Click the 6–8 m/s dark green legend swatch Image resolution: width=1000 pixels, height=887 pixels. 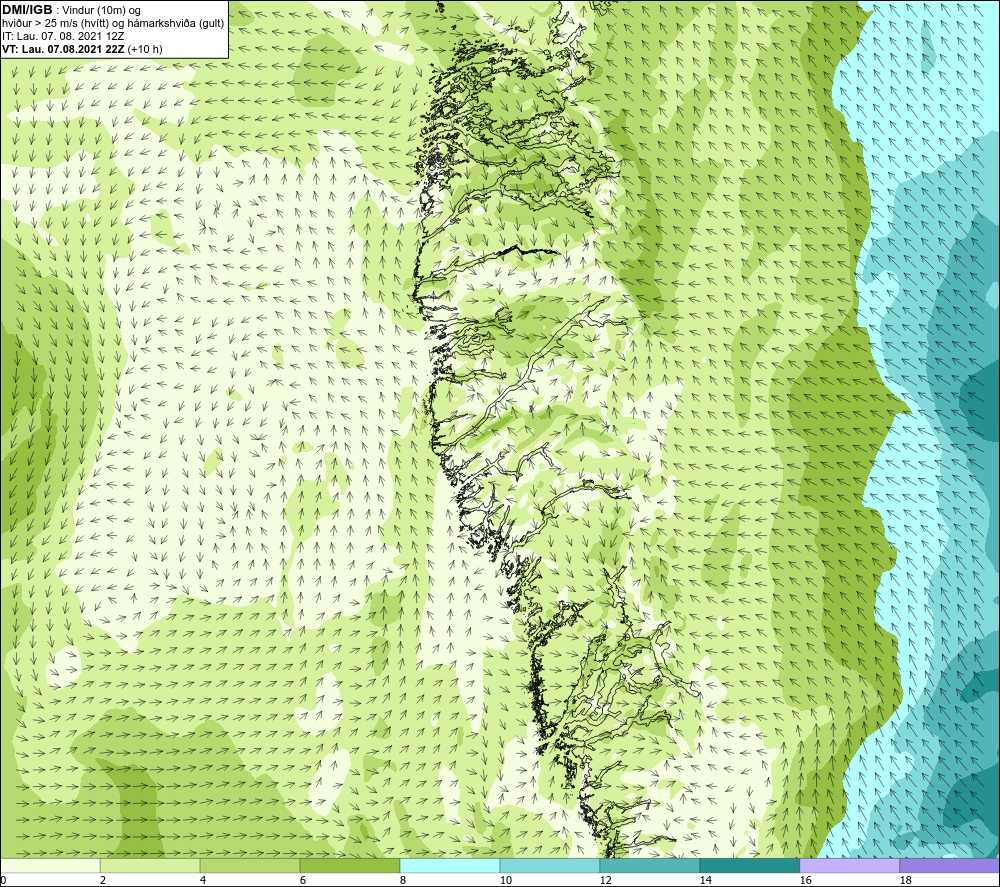pyautogui.click(x=349, y=865)
